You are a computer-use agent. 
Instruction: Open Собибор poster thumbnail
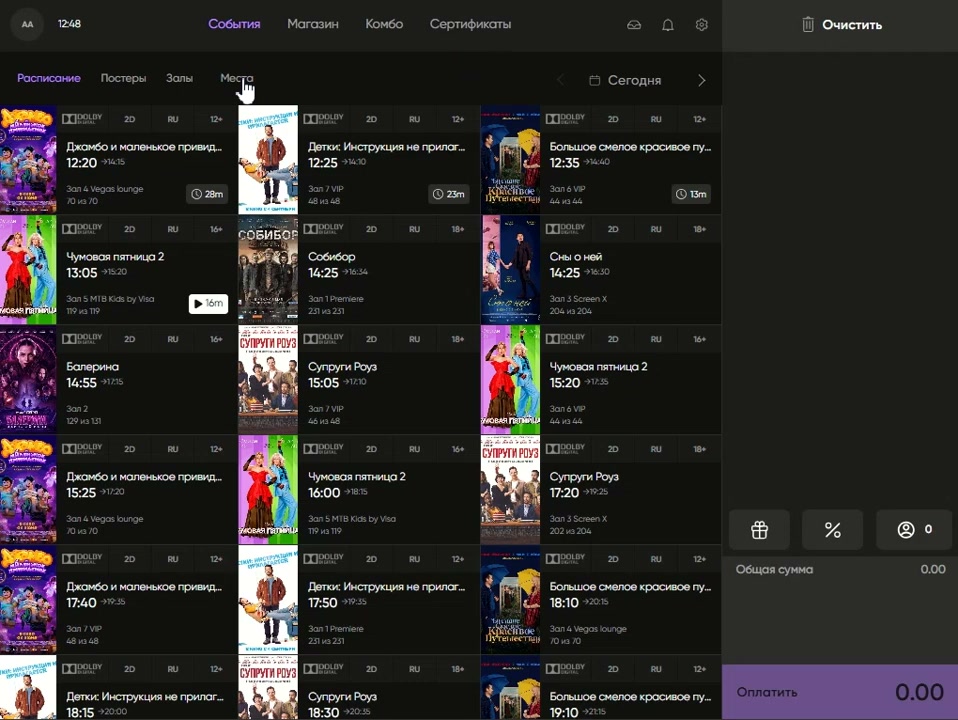268,270
